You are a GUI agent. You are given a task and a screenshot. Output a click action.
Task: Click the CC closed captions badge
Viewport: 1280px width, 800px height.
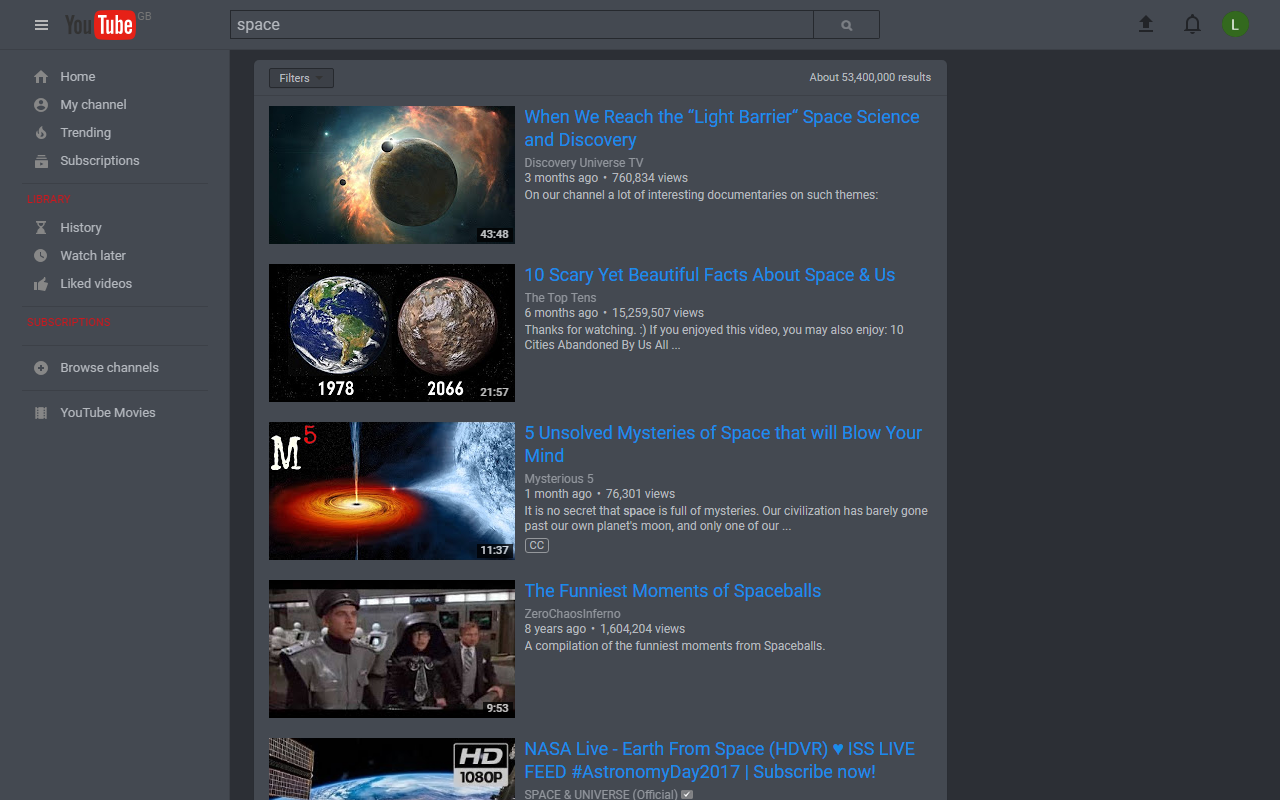537,545
